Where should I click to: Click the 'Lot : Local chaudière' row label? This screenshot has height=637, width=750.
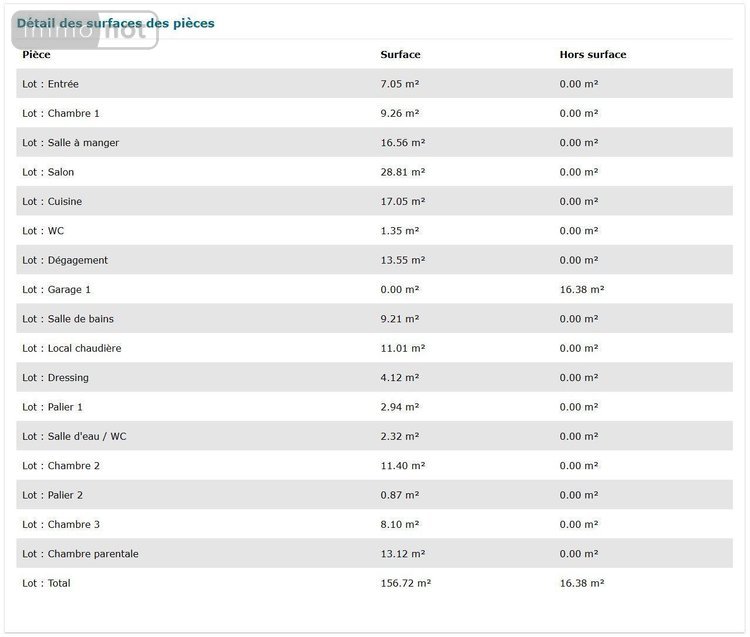point(72,348)
